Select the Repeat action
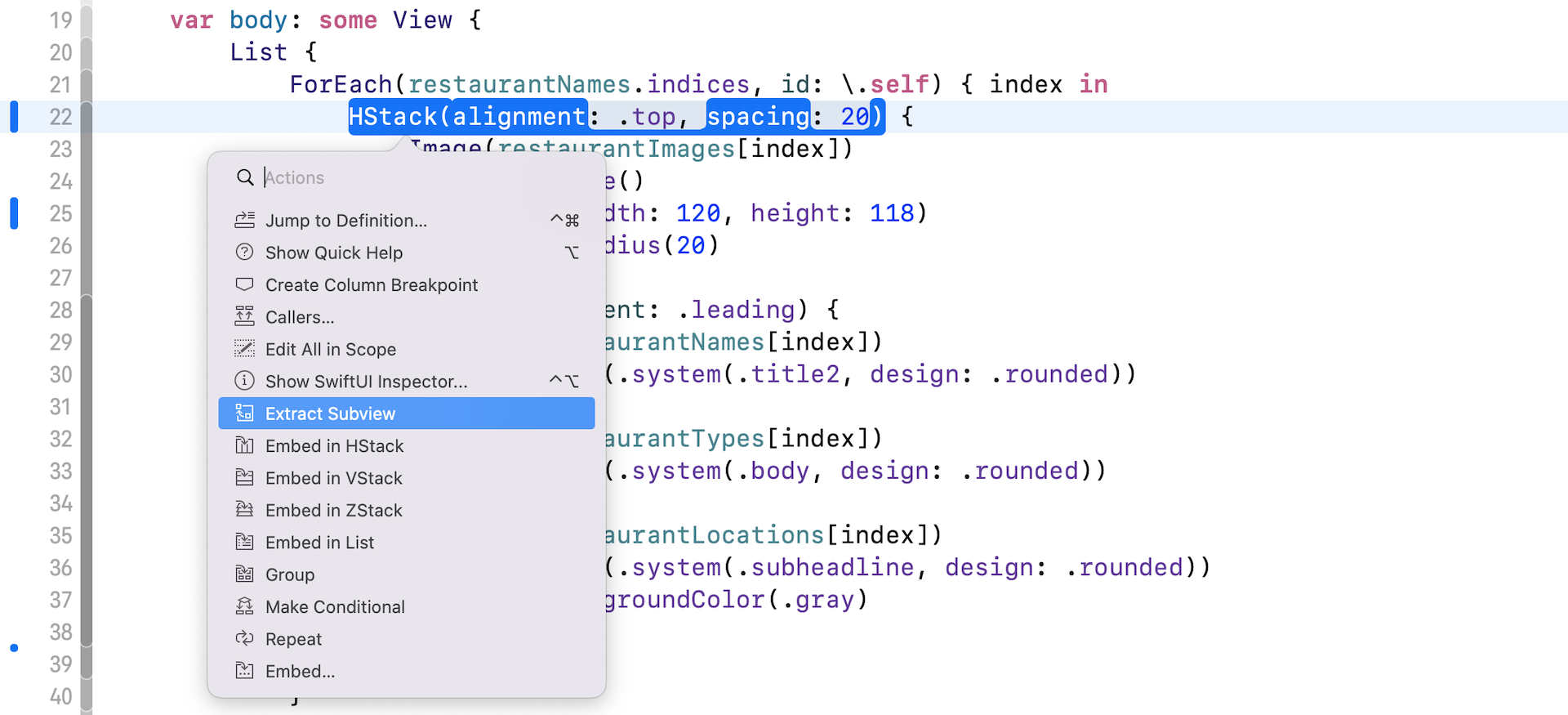The height and width of the screenshot is (715, 1568). [293, 639]
